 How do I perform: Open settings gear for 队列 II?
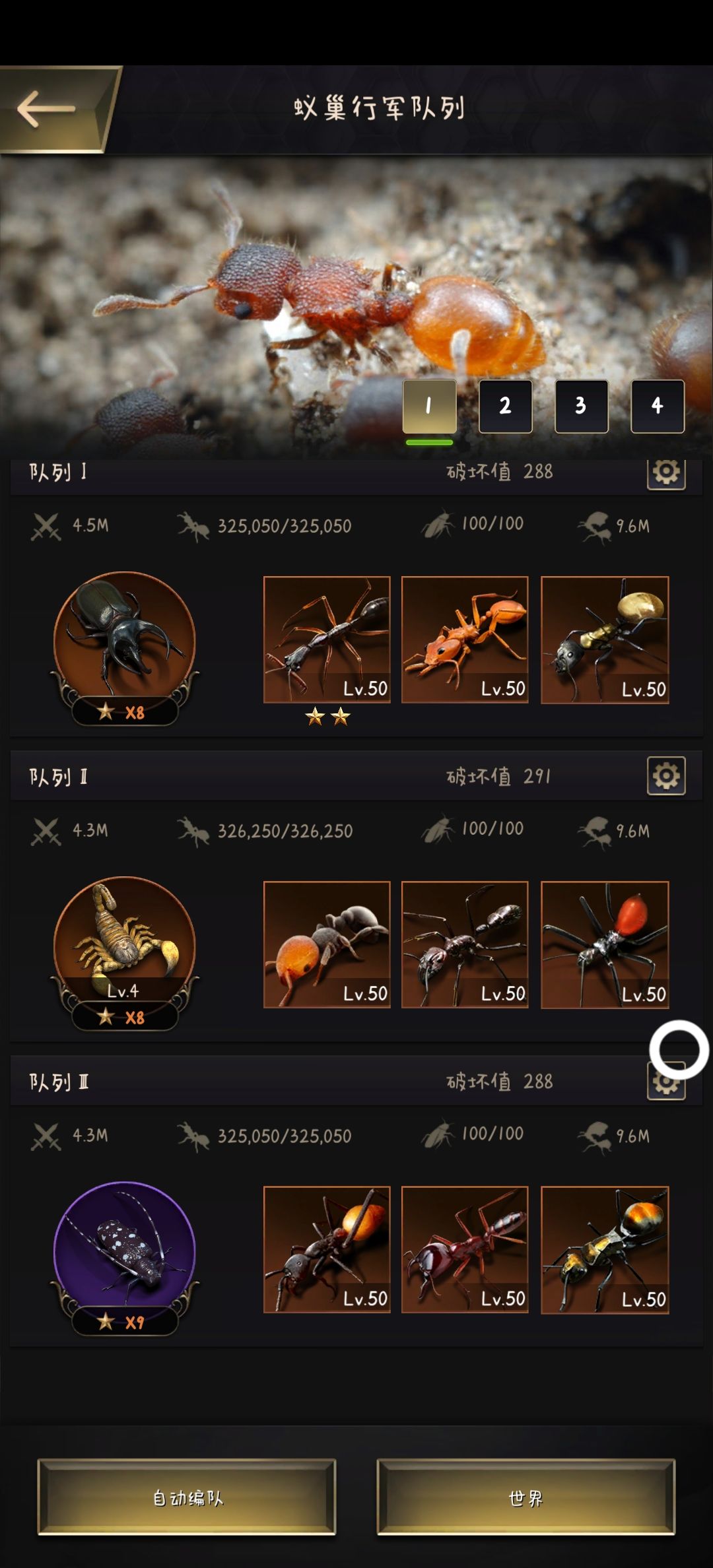tap(666, 775)
